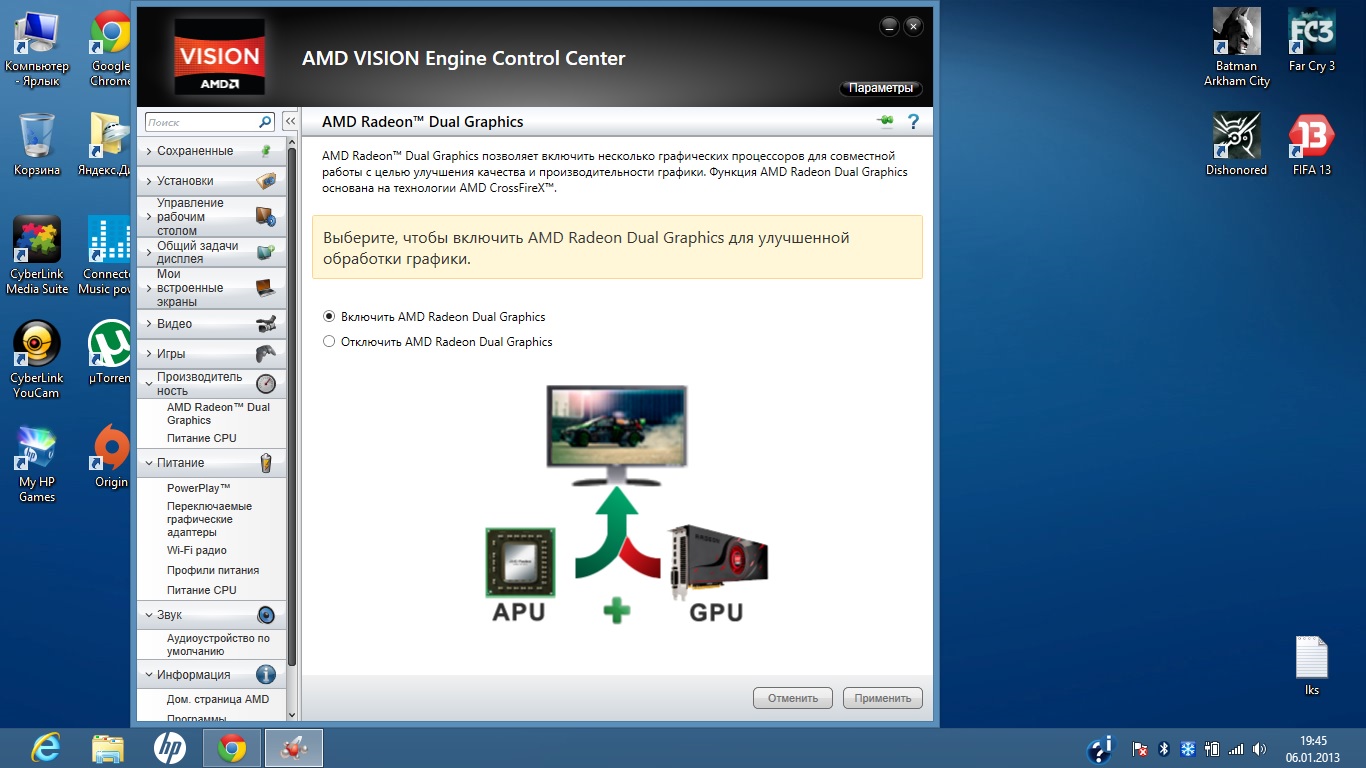
Task: Select the lks file on desktop
Action: (x=1311, y=666)
